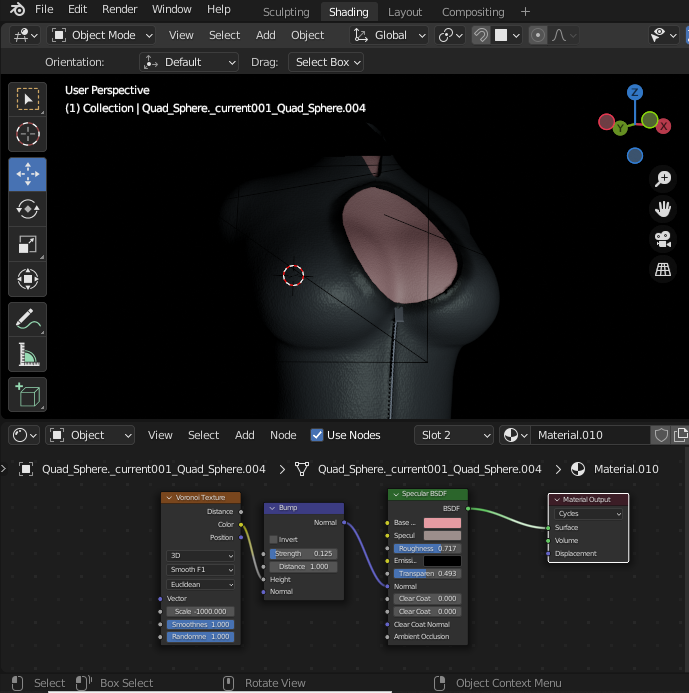
Task: Click the pan view hand icon
Action: pos(662,209)
